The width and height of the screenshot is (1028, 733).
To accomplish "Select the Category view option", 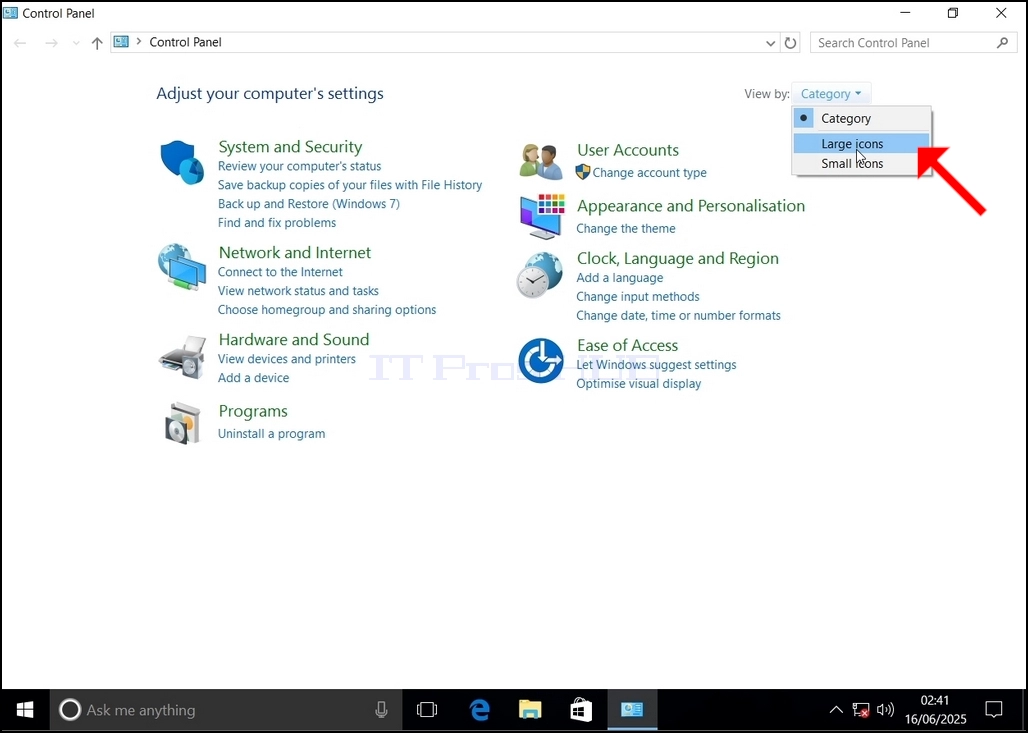I will pos(861,119).
